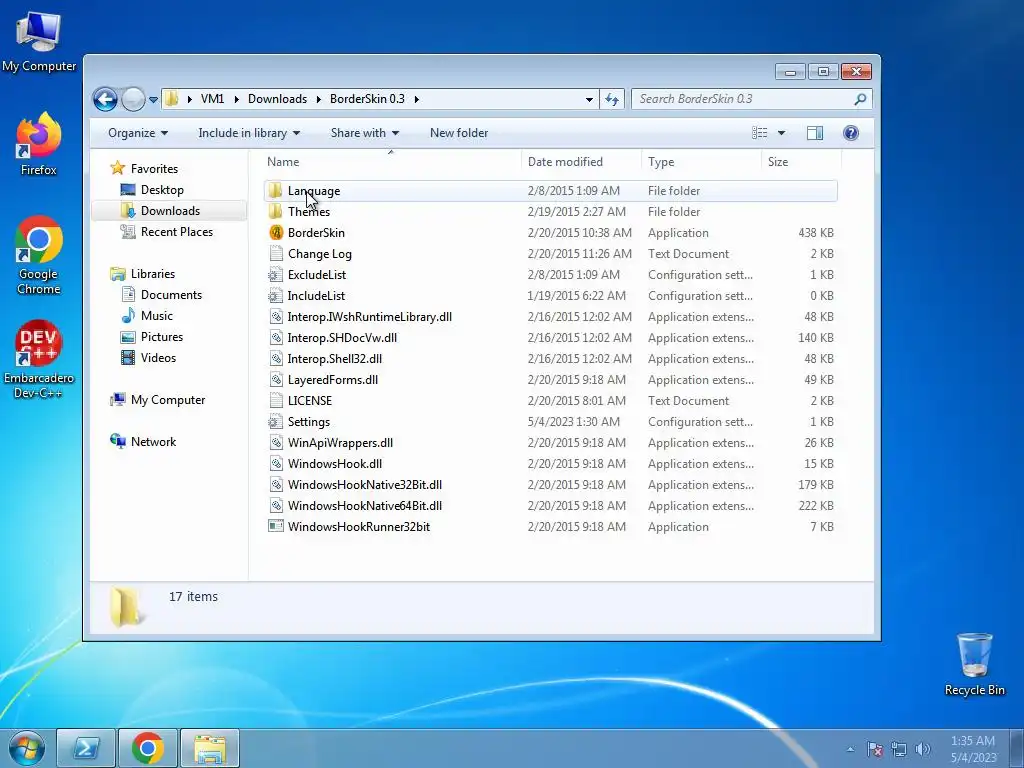Select Downloads under Favorites
This screenshot has height=768, width=1024.
click(x=170, y=211)
